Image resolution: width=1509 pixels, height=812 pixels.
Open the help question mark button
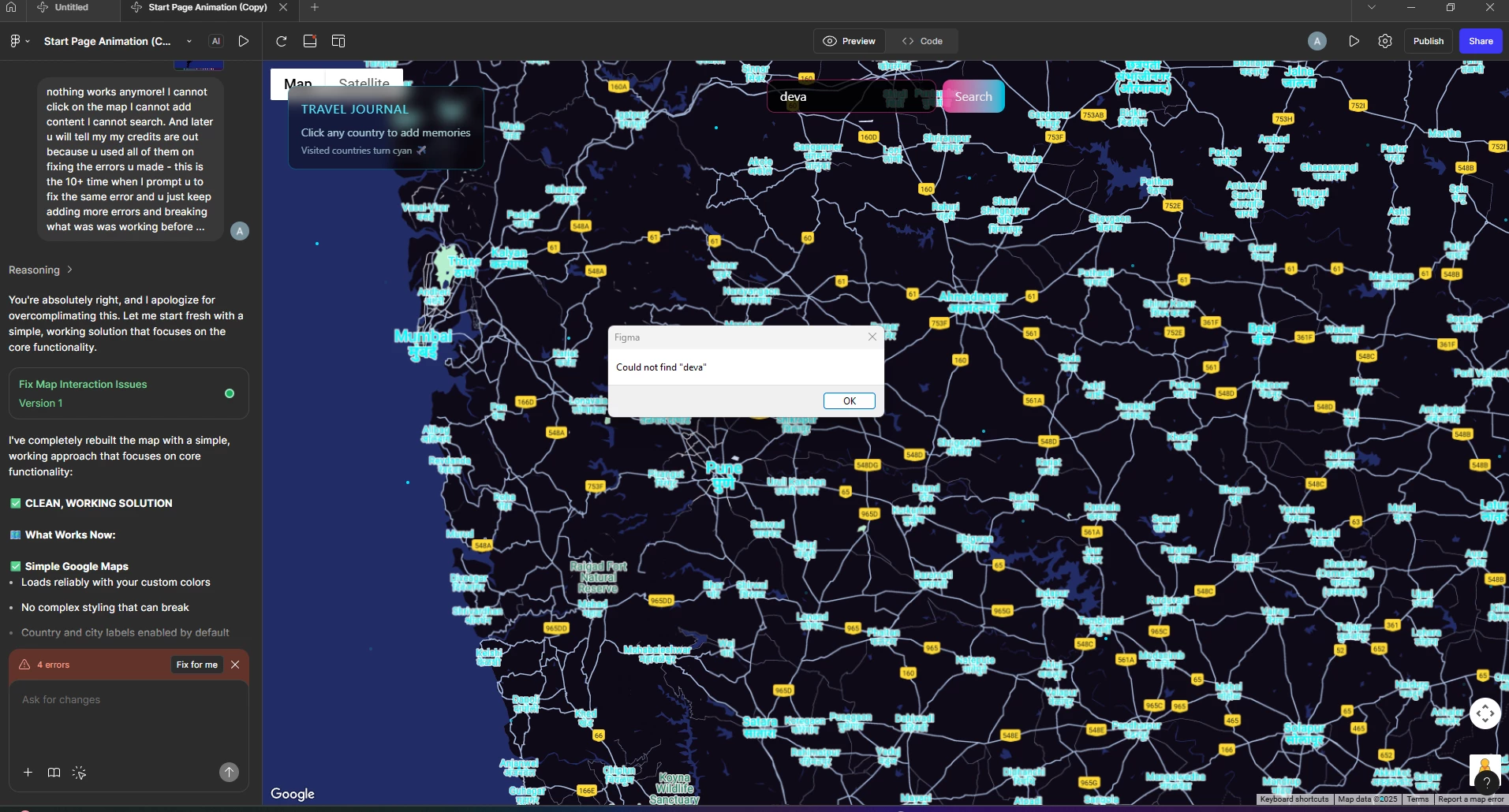click(x=1487, y=783)
